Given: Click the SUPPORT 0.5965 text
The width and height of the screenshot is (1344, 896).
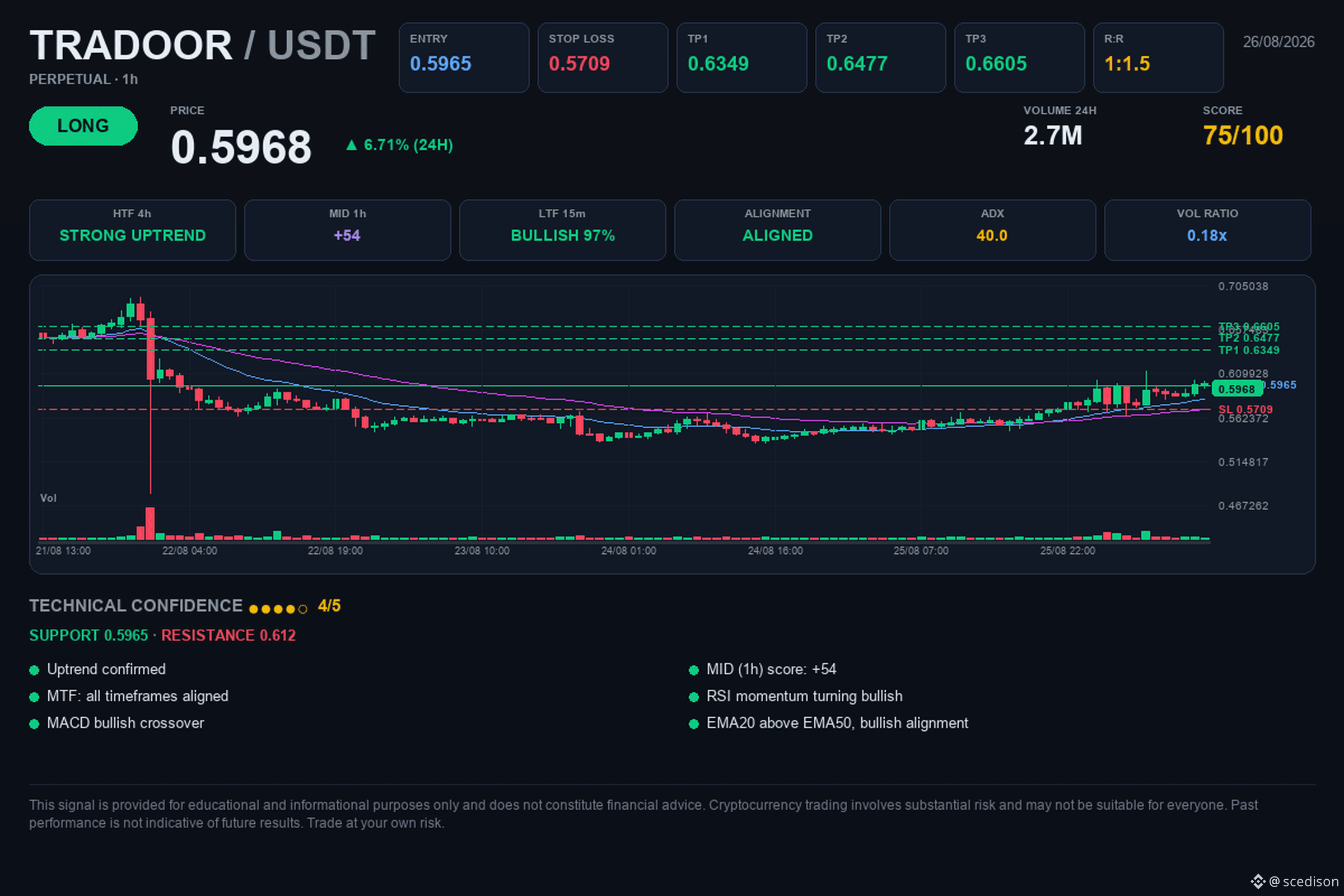Looking at the screenshot, I should click(x=88, y=636).
